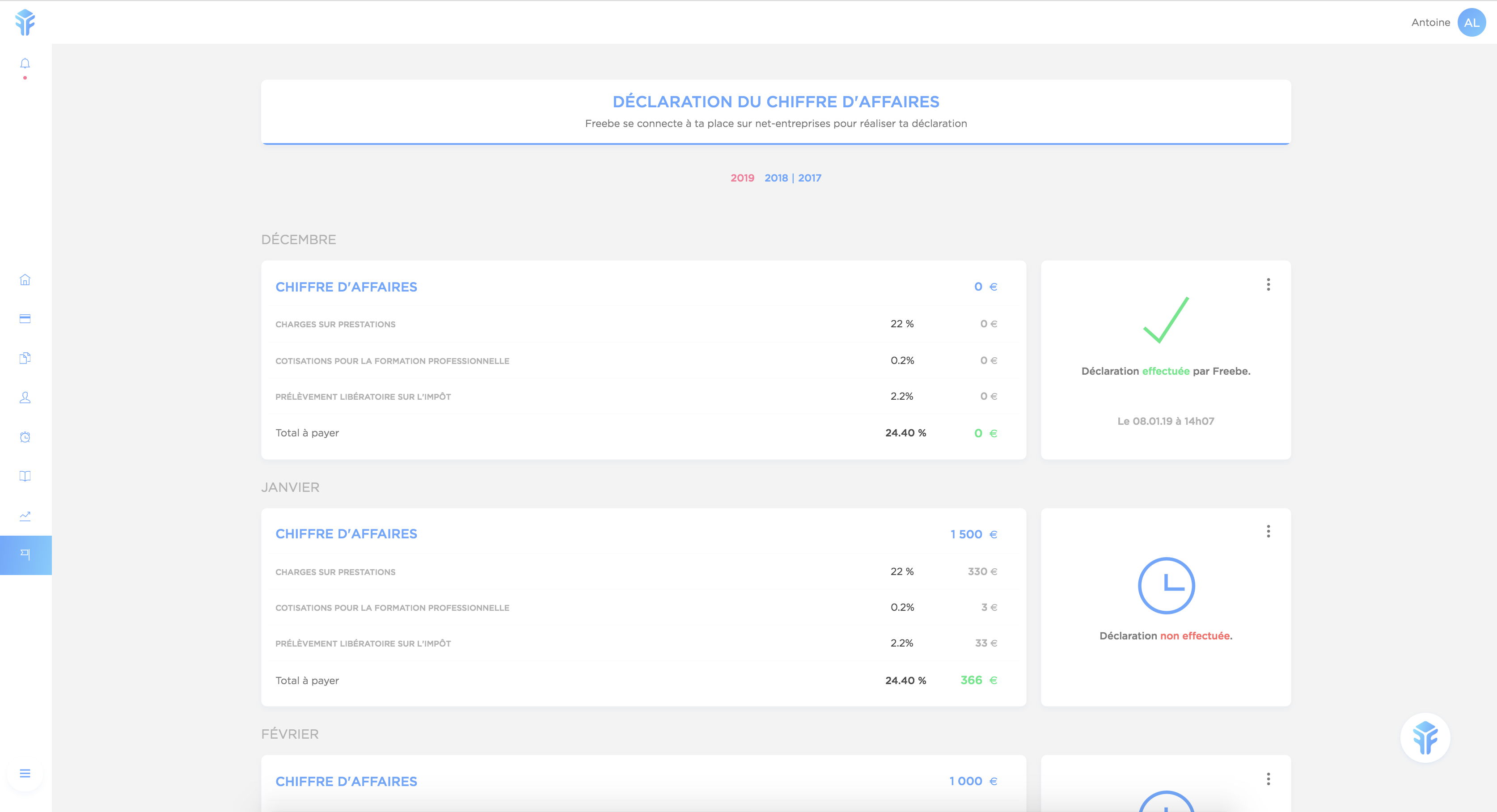1497x812 pixels.
Task: Select the highlighted declaration flag icon
Action: pyautogui.click(x=25, y=555)
